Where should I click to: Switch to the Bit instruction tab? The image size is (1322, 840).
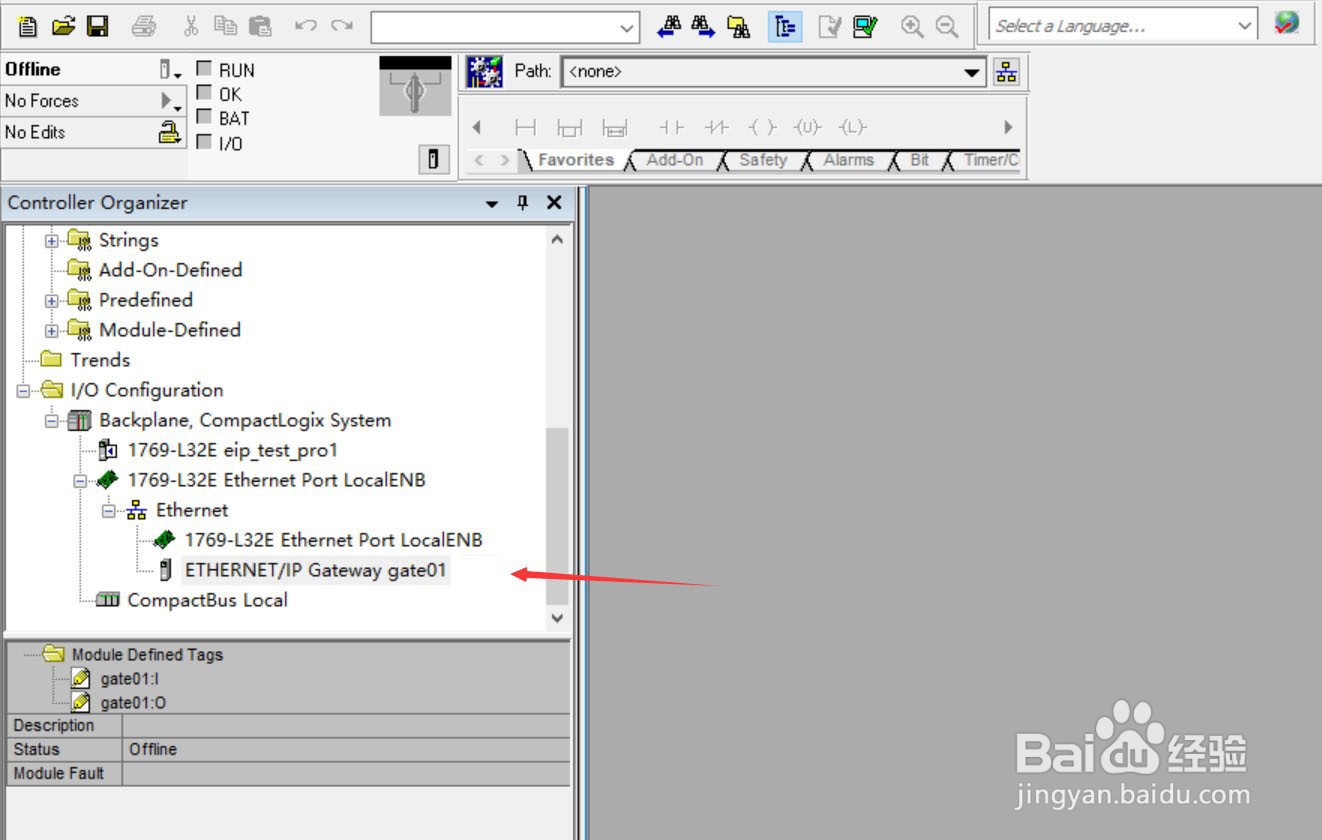tap(919, 160)
